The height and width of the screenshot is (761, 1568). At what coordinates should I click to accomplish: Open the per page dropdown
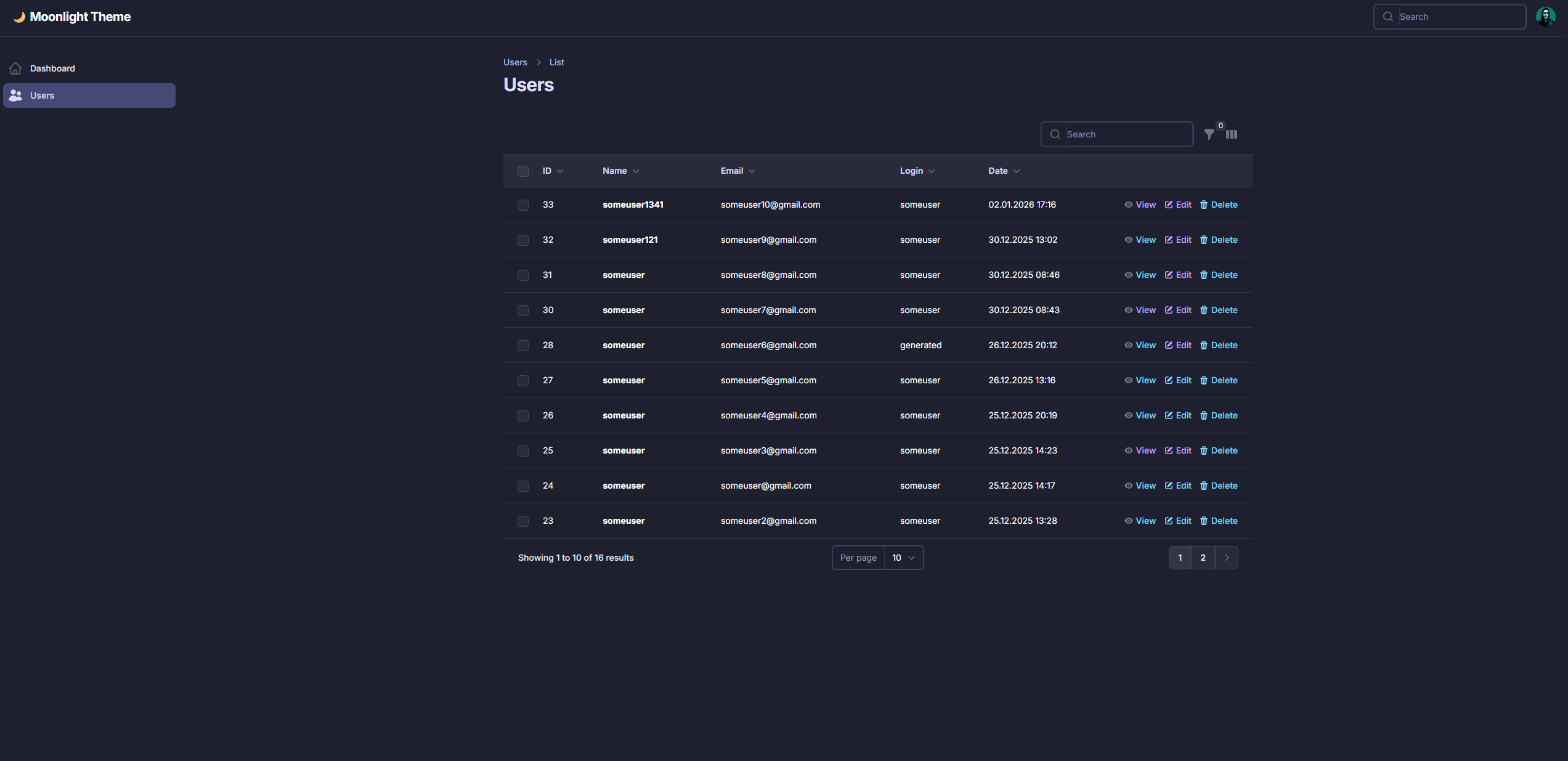(903, 558)
